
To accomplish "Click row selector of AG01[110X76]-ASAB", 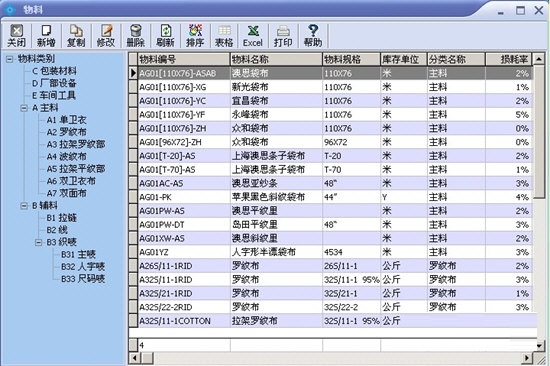I will coord(133,73).
